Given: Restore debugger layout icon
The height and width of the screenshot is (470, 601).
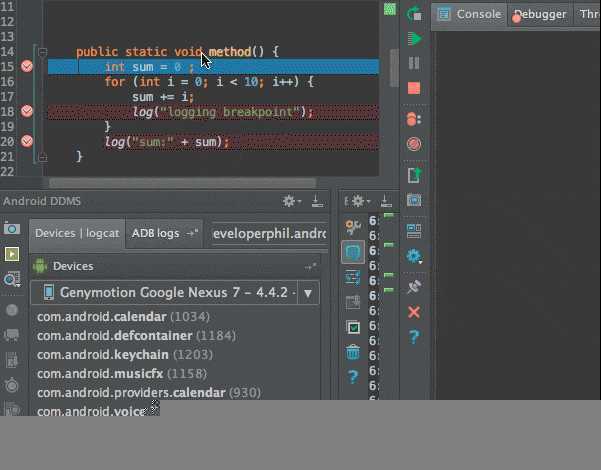Looking at the screenshot, I should (414, 231).
